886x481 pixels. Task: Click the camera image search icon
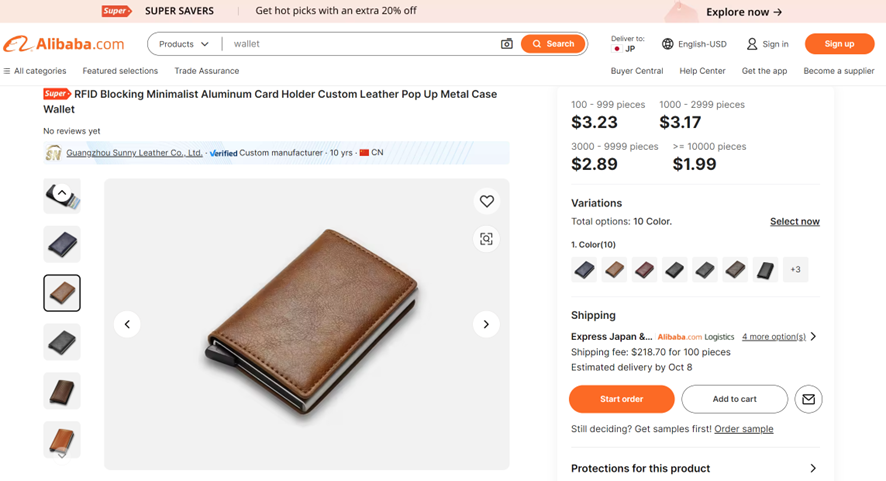[x=506, y=44]
